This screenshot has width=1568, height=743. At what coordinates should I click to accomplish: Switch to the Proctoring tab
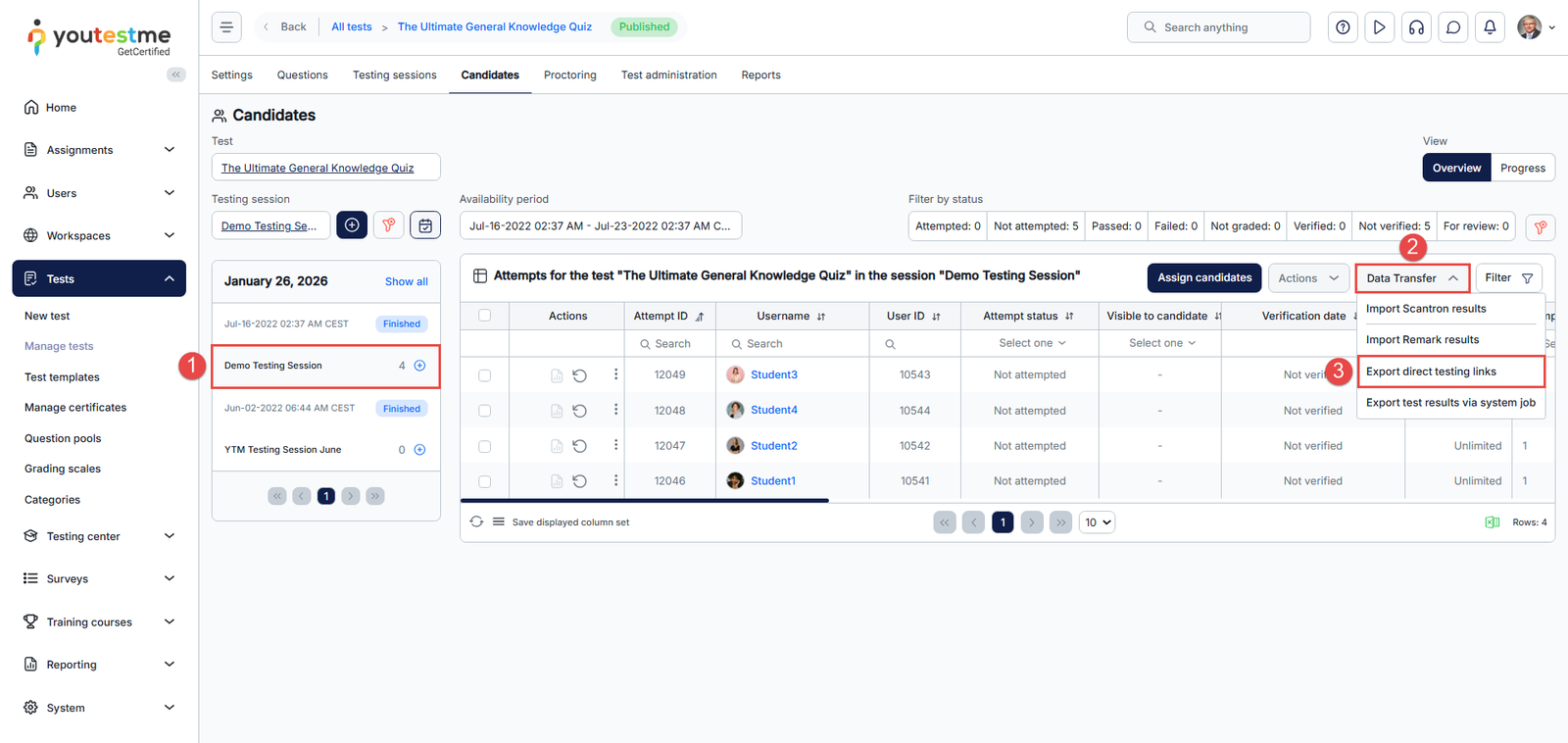pyautogui.click(x=569, y=75)
